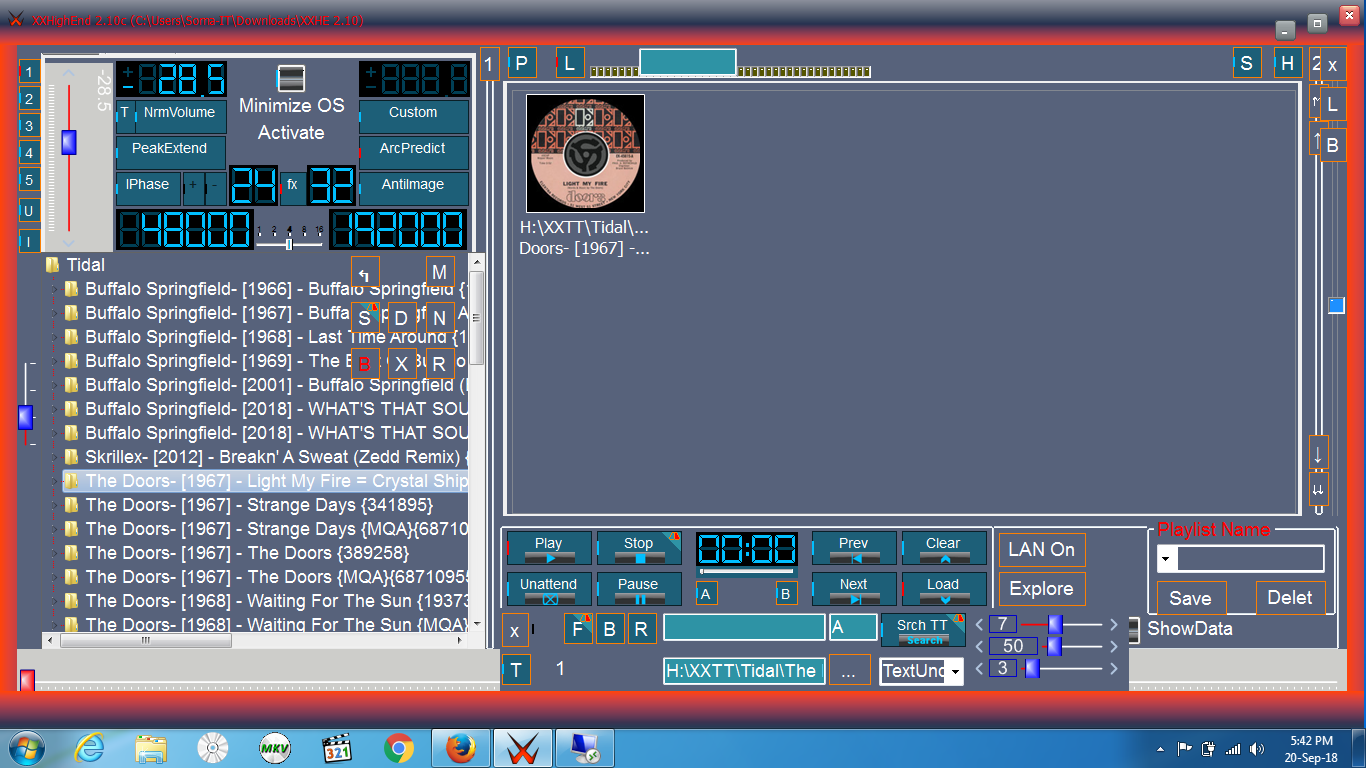This screenshot has width=1366, height=768.
Task: Click the M button above N
Action: pyautogui.click(x=439, y=273)
